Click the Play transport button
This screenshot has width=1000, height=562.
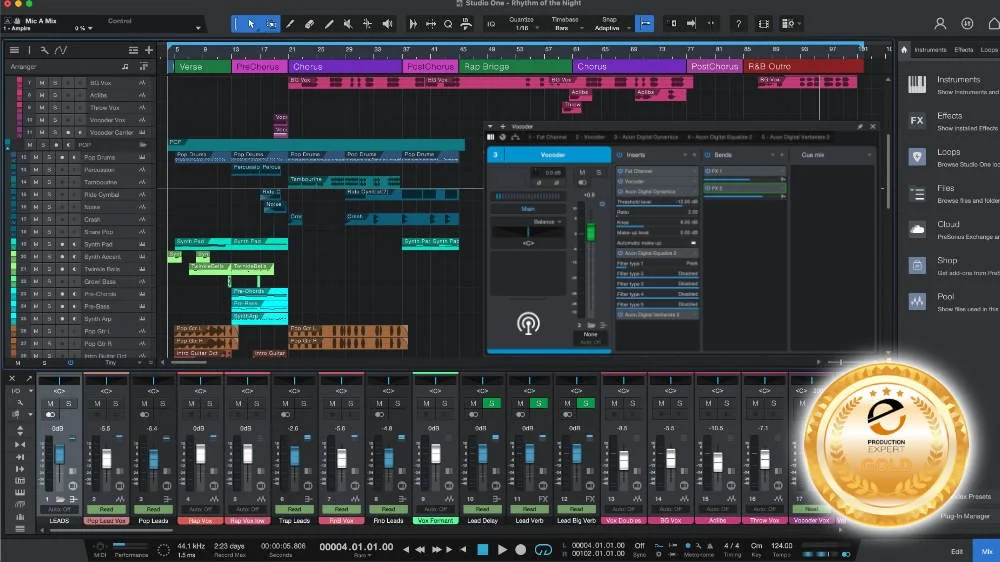[x=502, y=549]
